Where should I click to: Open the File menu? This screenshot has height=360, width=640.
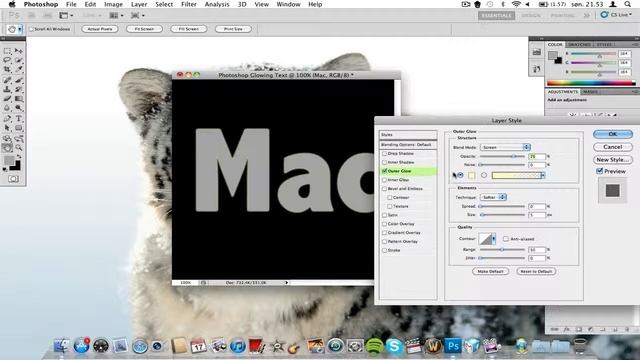[x=71, y=4]
